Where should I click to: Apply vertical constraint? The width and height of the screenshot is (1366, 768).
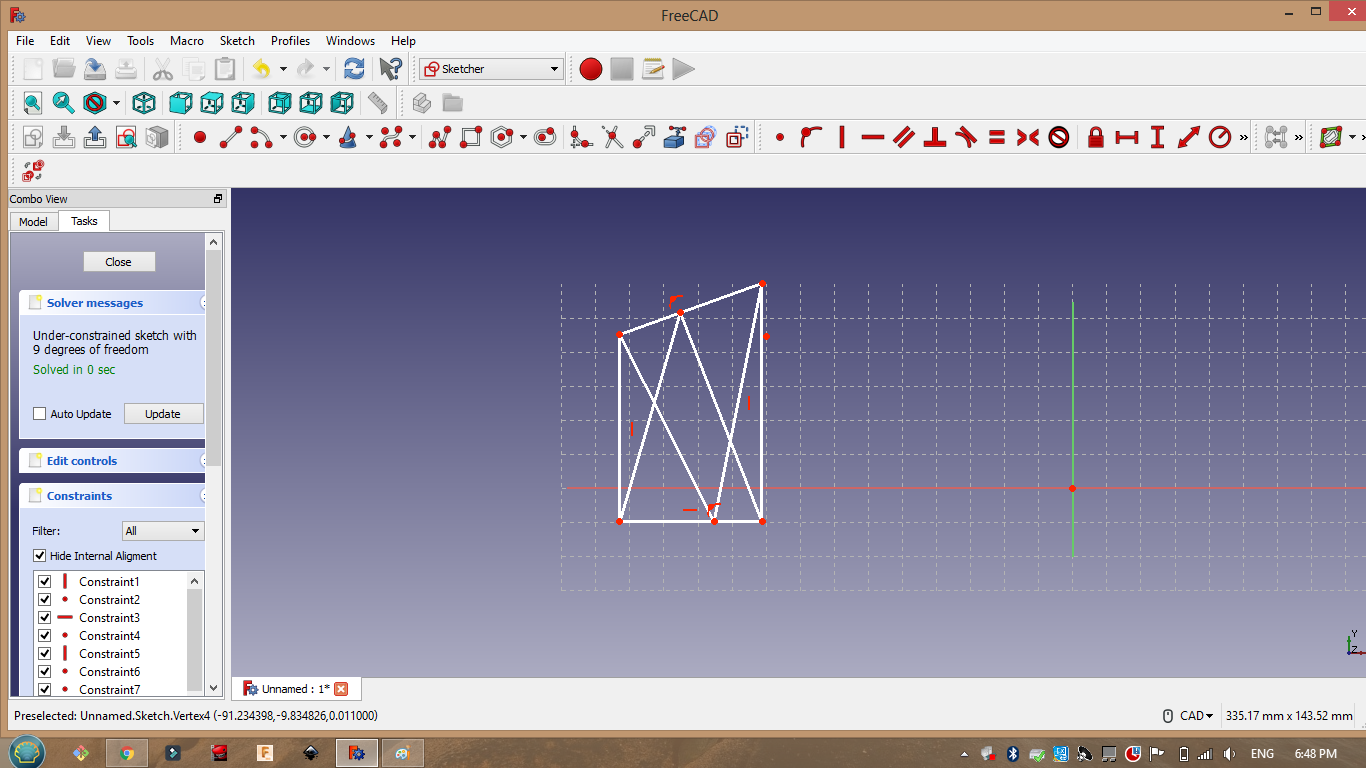[842, 137]
